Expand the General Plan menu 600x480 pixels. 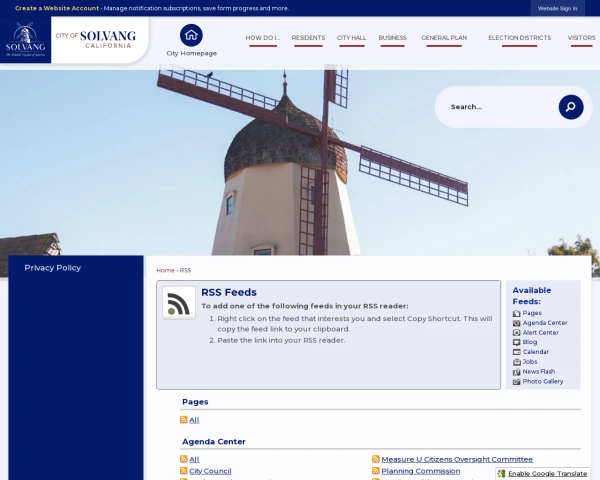(444, 38)
